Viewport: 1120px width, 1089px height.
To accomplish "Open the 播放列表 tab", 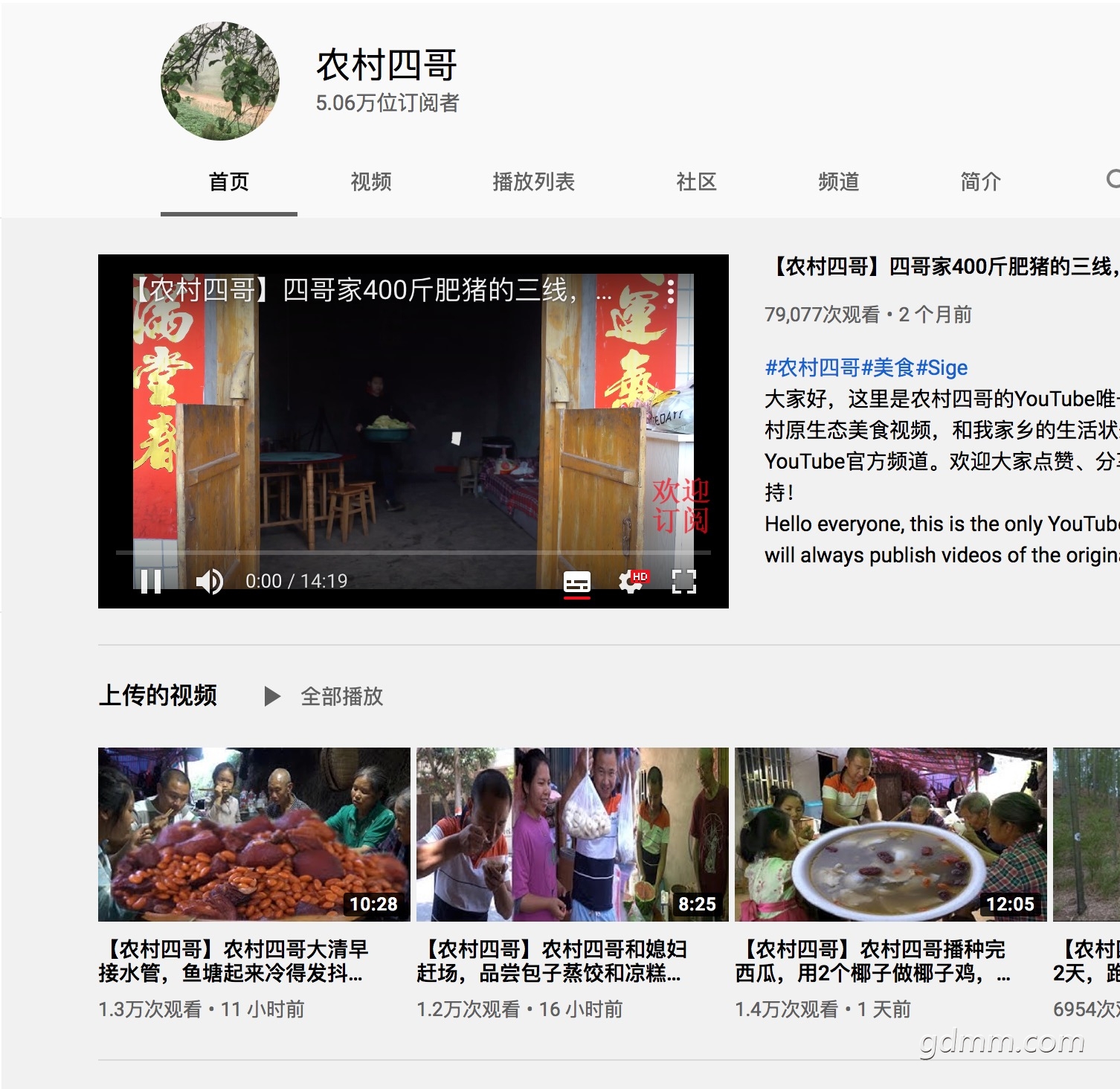I will tap(534, 181).
